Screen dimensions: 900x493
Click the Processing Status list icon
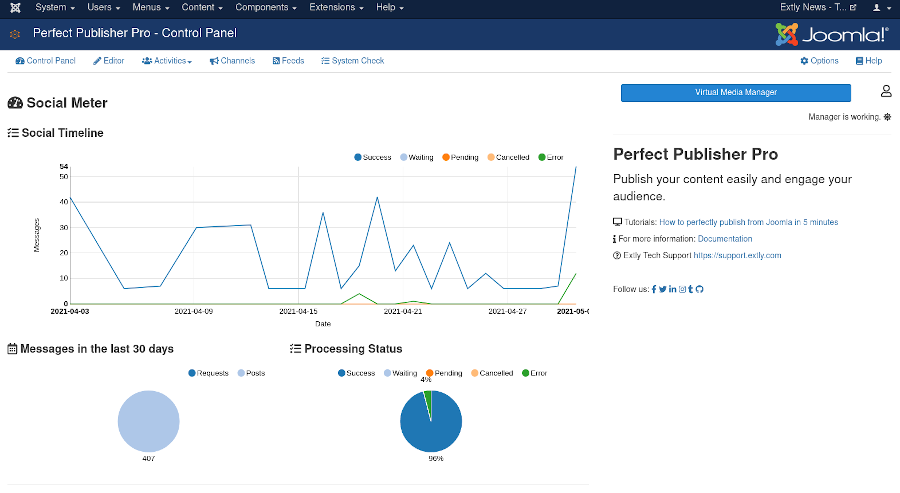(296, 349)
